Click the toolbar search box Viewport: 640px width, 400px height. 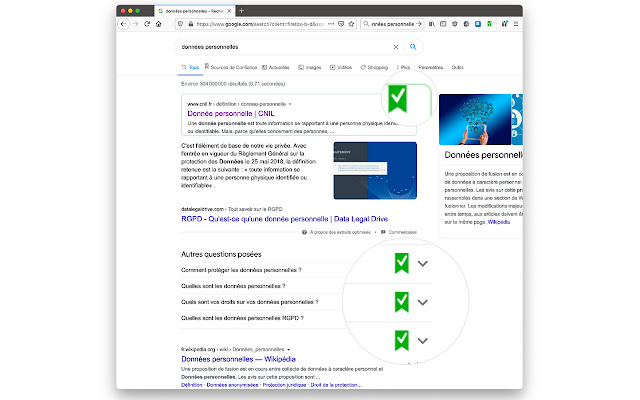tap(392, 24)
